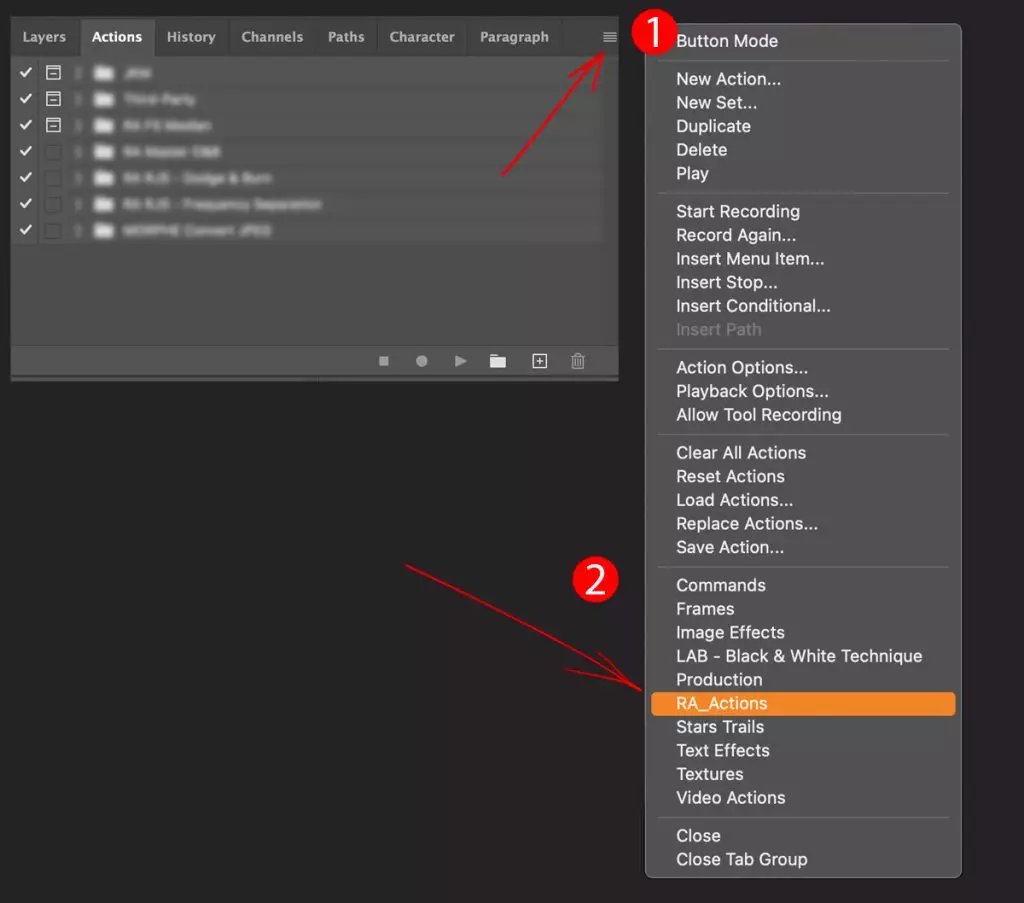The width and height of the screenshot is (1024, 903).
Task: Toggle the dialog icon on the FS Median row
Action: point(54,125)
